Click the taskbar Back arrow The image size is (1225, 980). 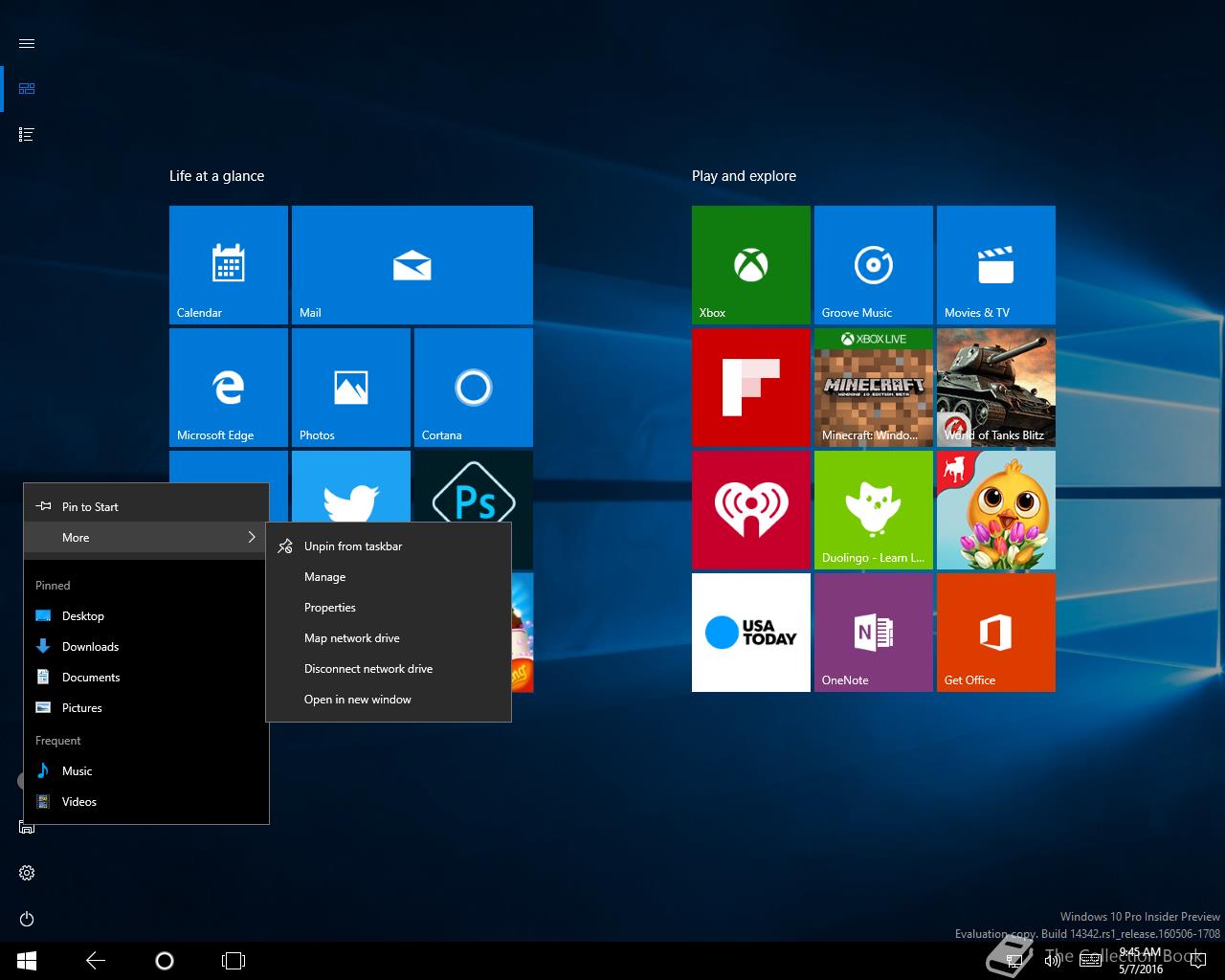coord(96,961)
